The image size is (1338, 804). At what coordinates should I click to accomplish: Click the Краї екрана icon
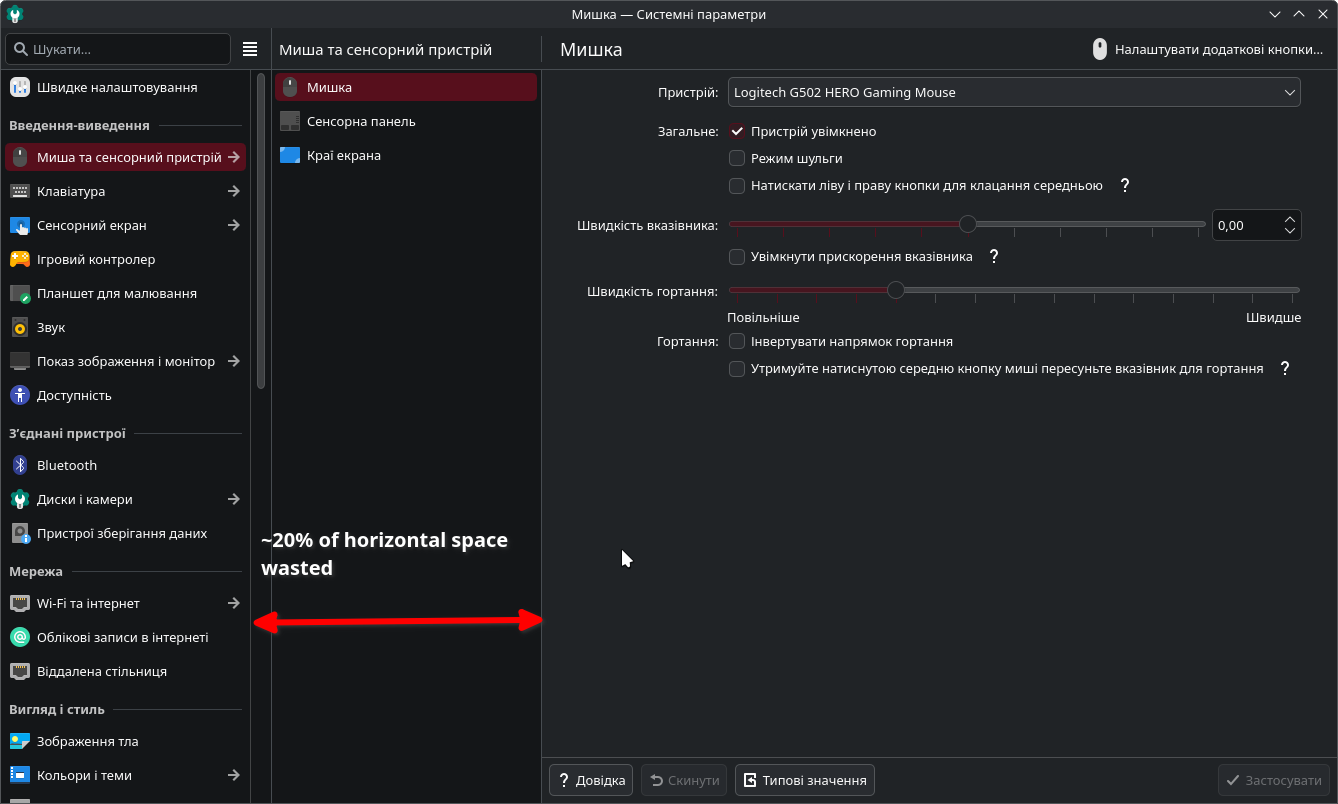click(290, 155)
